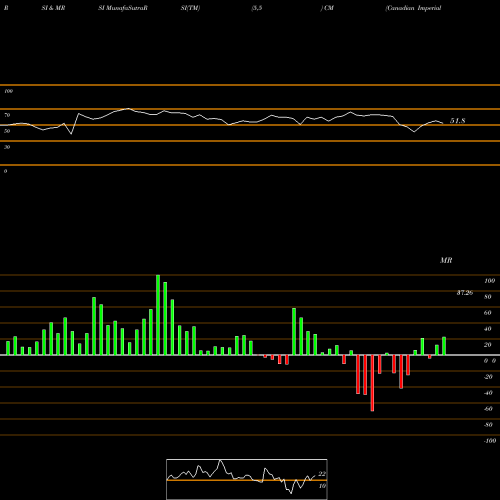Open the mini line chart thumbnail below
Image resolution: width=500 pixels, height=500 pixels.
point(247,479)
